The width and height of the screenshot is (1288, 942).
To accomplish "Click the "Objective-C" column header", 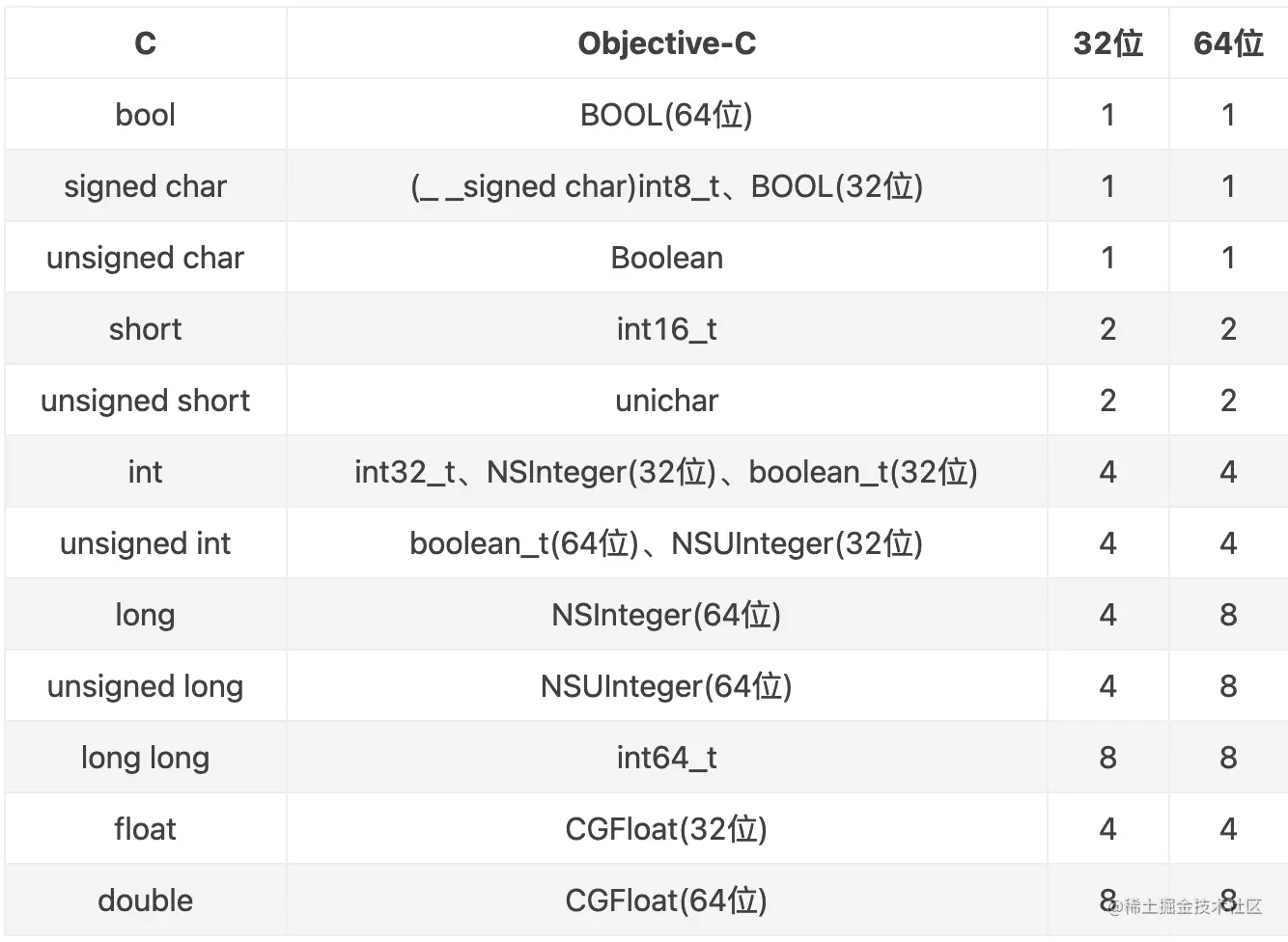I will pyautogui.click(x=666, y=43).
